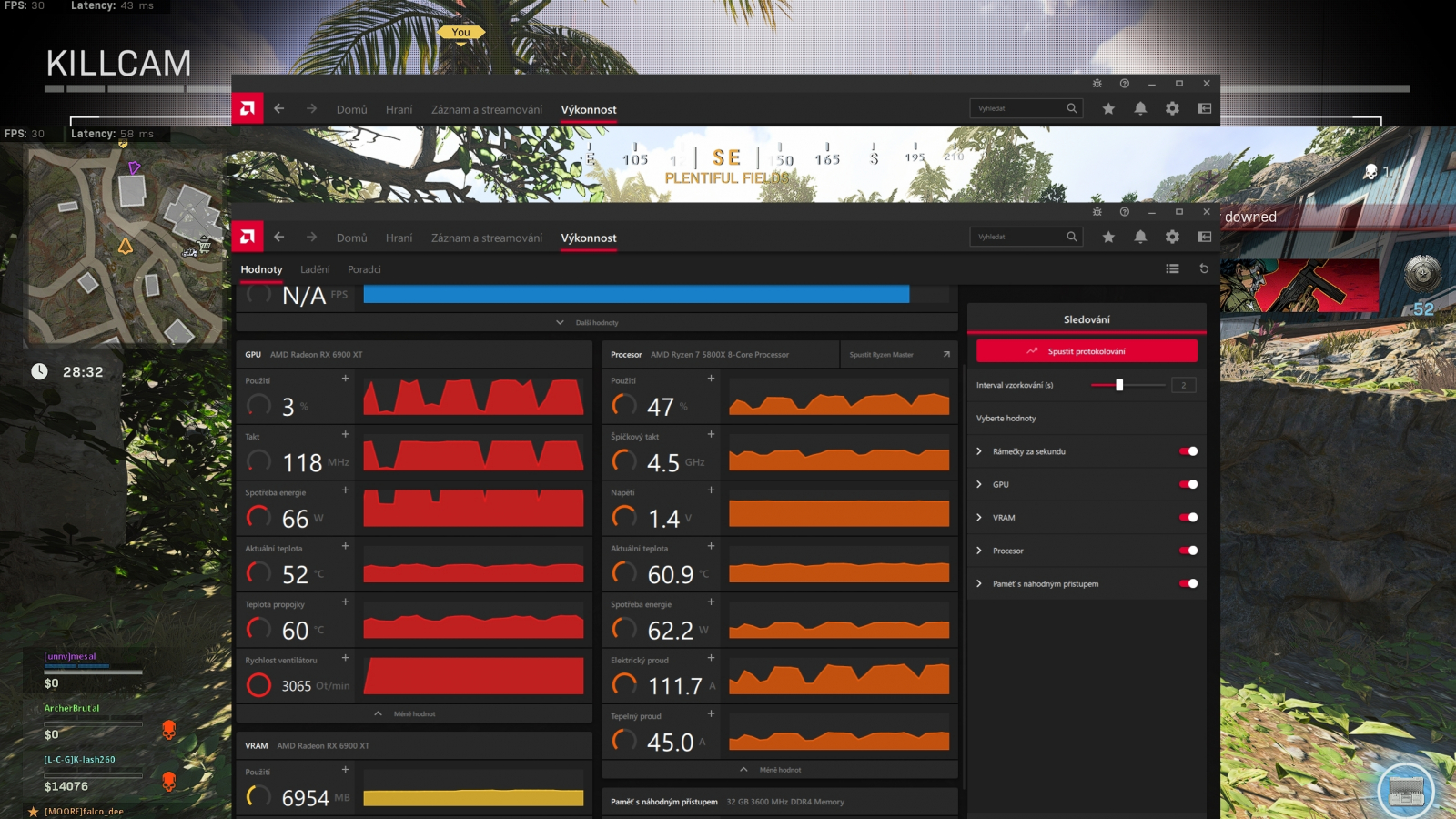Open Záznam a streamování in front window

(487, 238)
